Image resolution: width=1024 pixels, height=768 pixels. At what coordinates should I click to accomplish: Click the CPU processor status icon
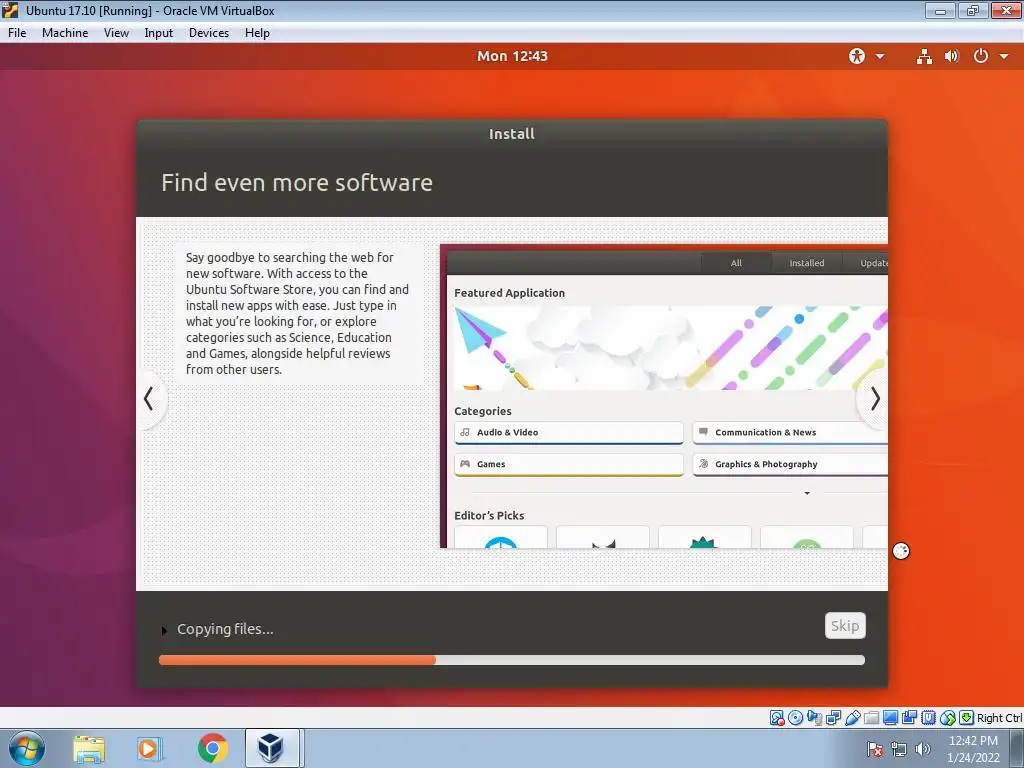click(928, 718)
